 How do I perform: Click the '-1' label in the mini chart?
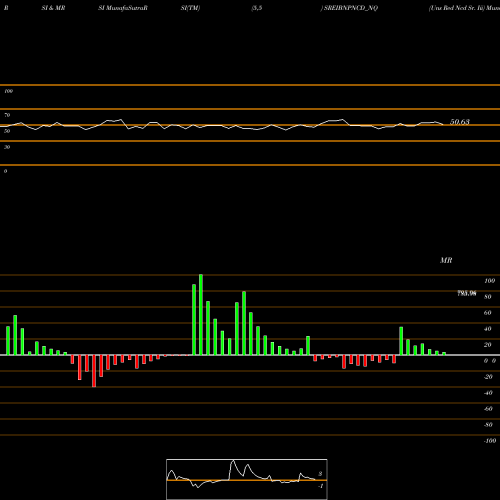(321, 486)
